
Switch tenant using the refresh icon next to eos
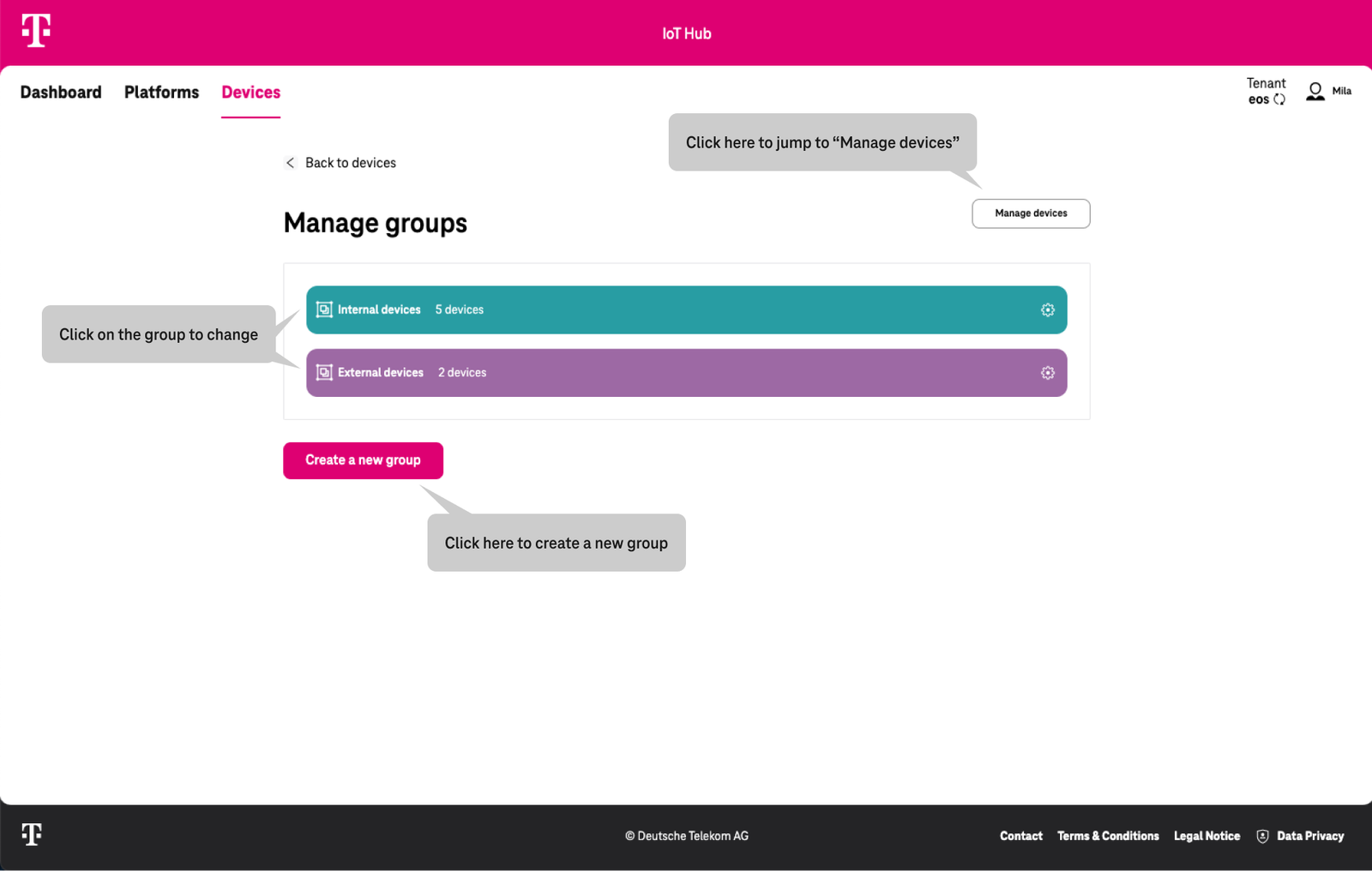pos(1280,99)
